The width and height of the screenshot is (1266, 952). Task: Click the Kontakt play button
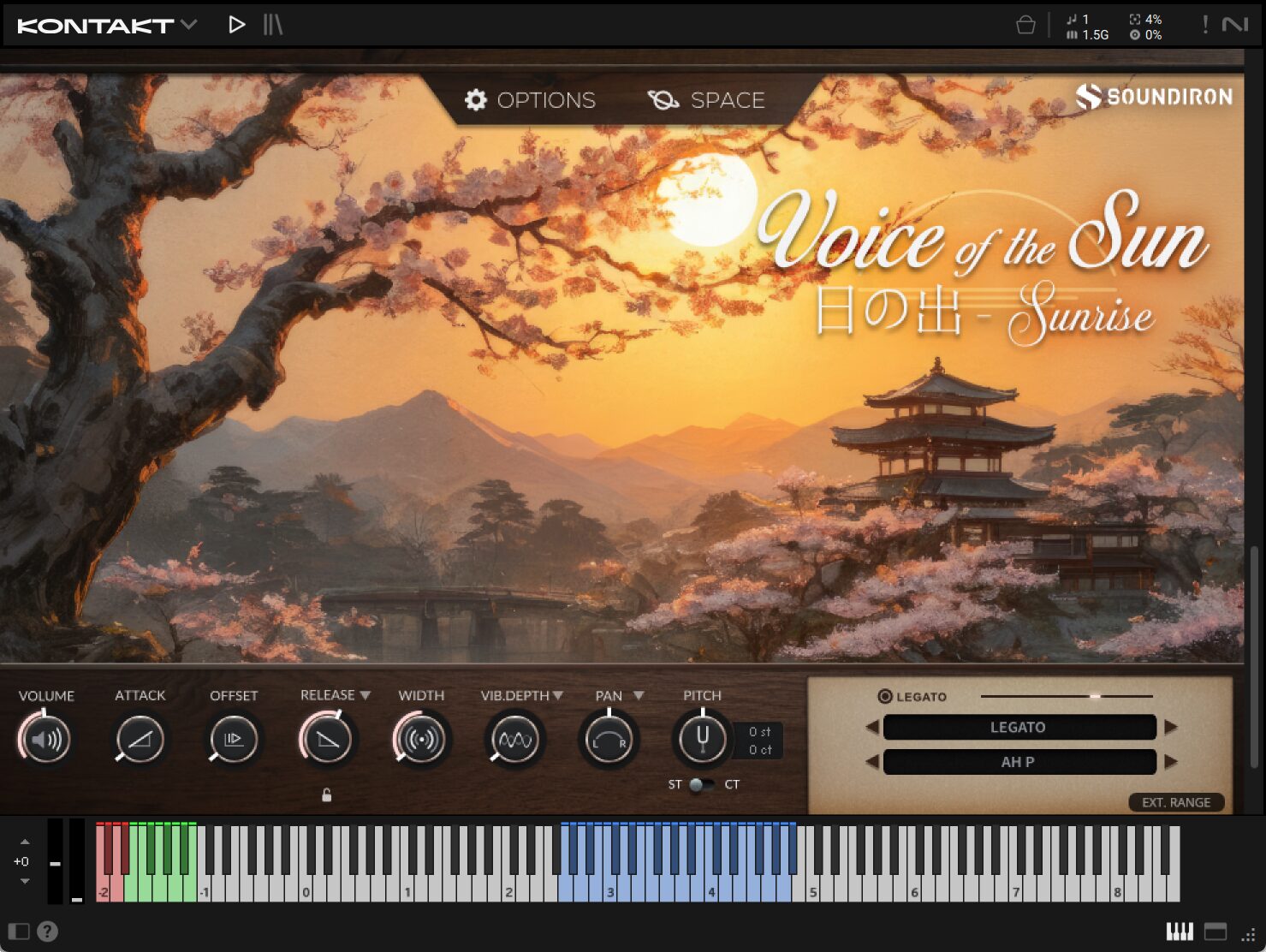point(236,25)
